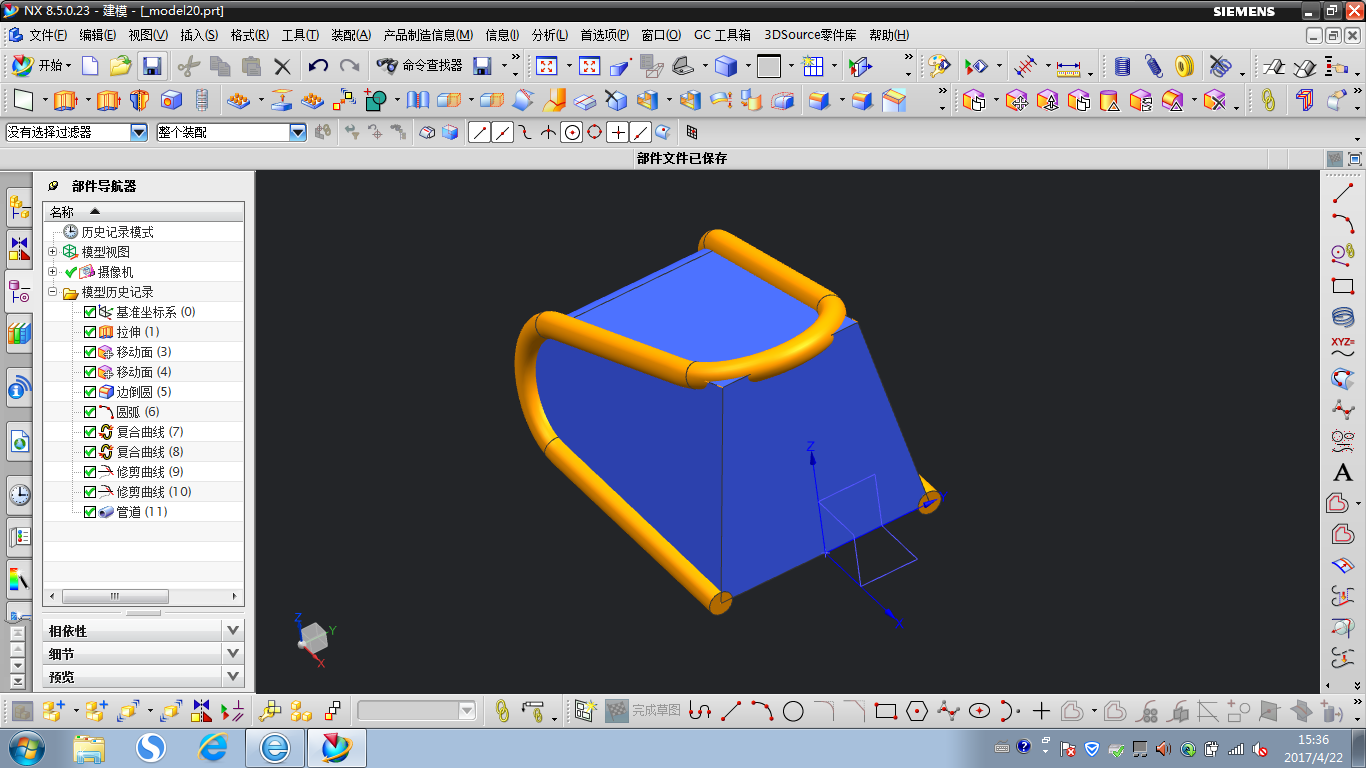Select the Helix curve tool
1366x768 pixels.
(x=1343, y=317)
